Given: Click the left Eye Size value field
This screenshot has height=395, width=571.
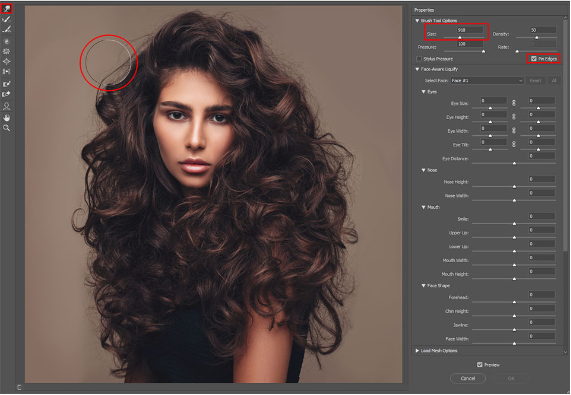Looking at the screenshot, I should click(493, 100).
